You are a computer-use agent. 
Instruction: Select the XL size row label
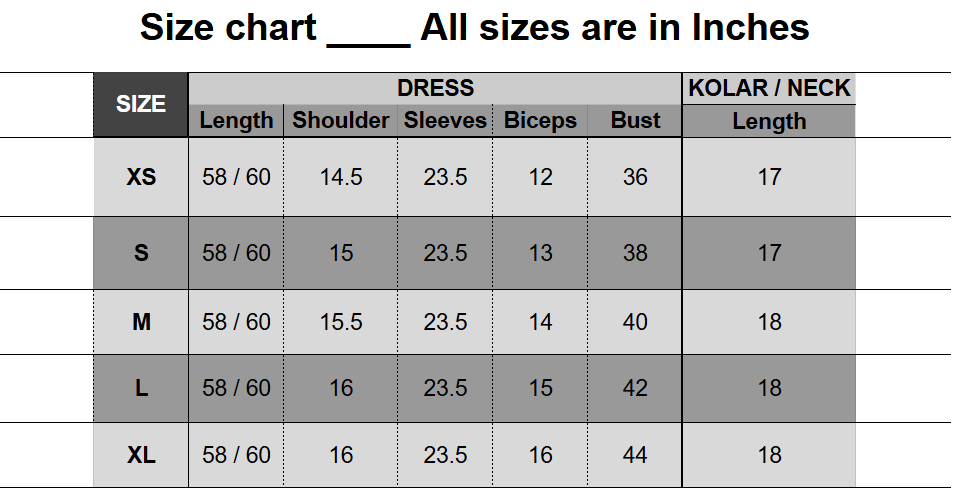pos(141,455)
